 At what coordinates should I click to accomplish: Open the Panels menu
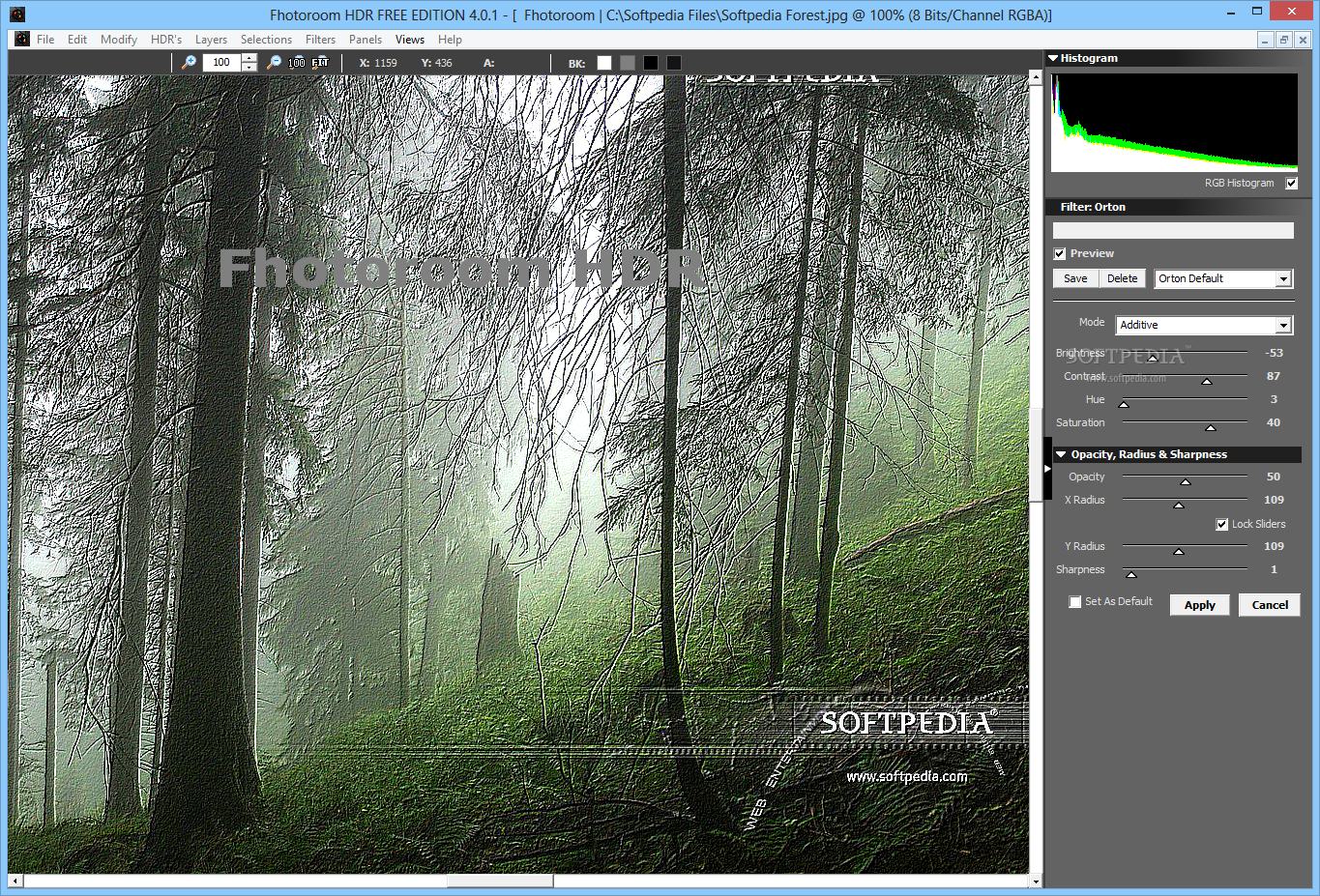click(x=366, y=40)
